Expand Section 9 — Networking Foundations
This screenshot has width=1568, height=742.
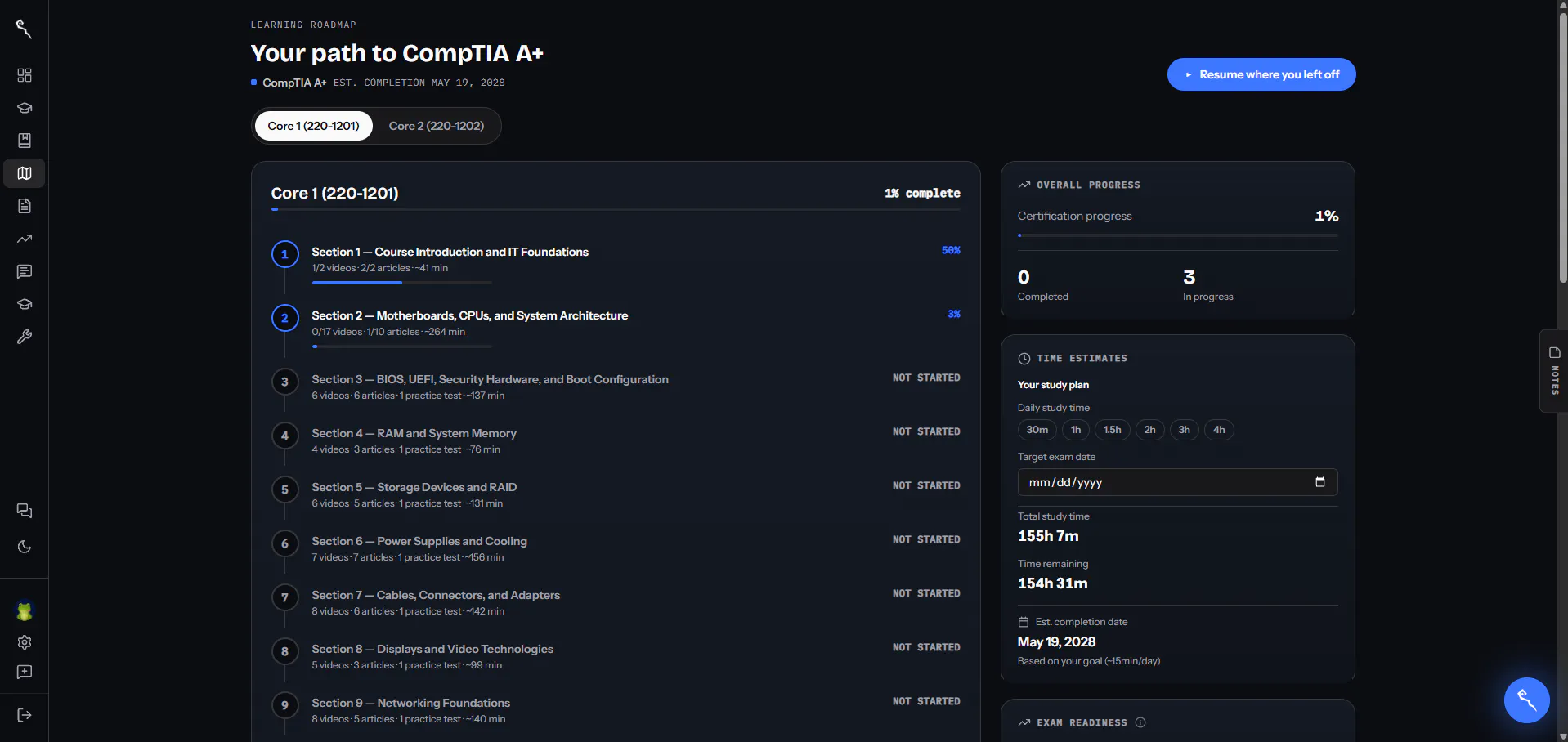click(616, 710)
